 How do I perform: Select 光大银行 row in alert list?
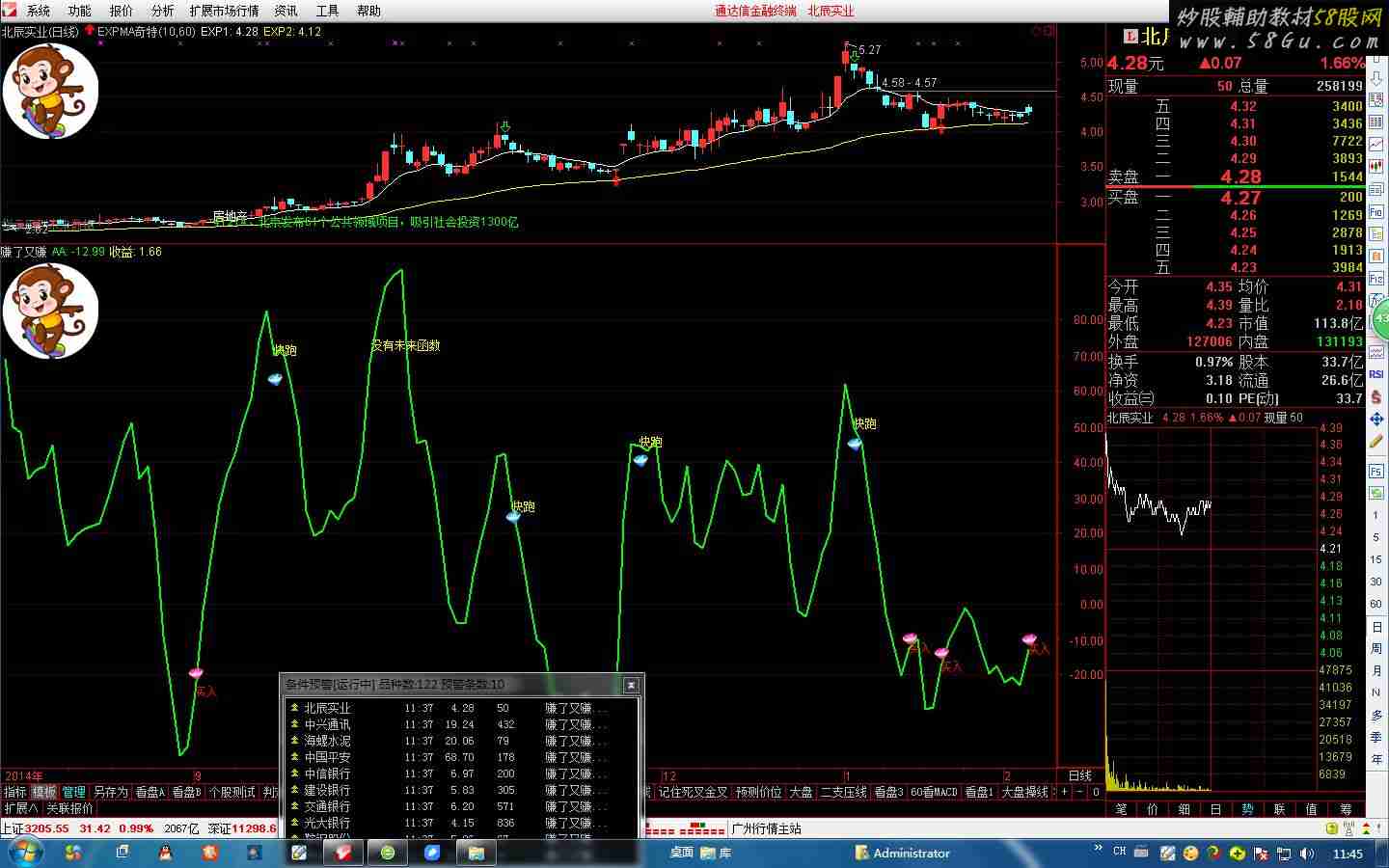click(x=461, y=823)
